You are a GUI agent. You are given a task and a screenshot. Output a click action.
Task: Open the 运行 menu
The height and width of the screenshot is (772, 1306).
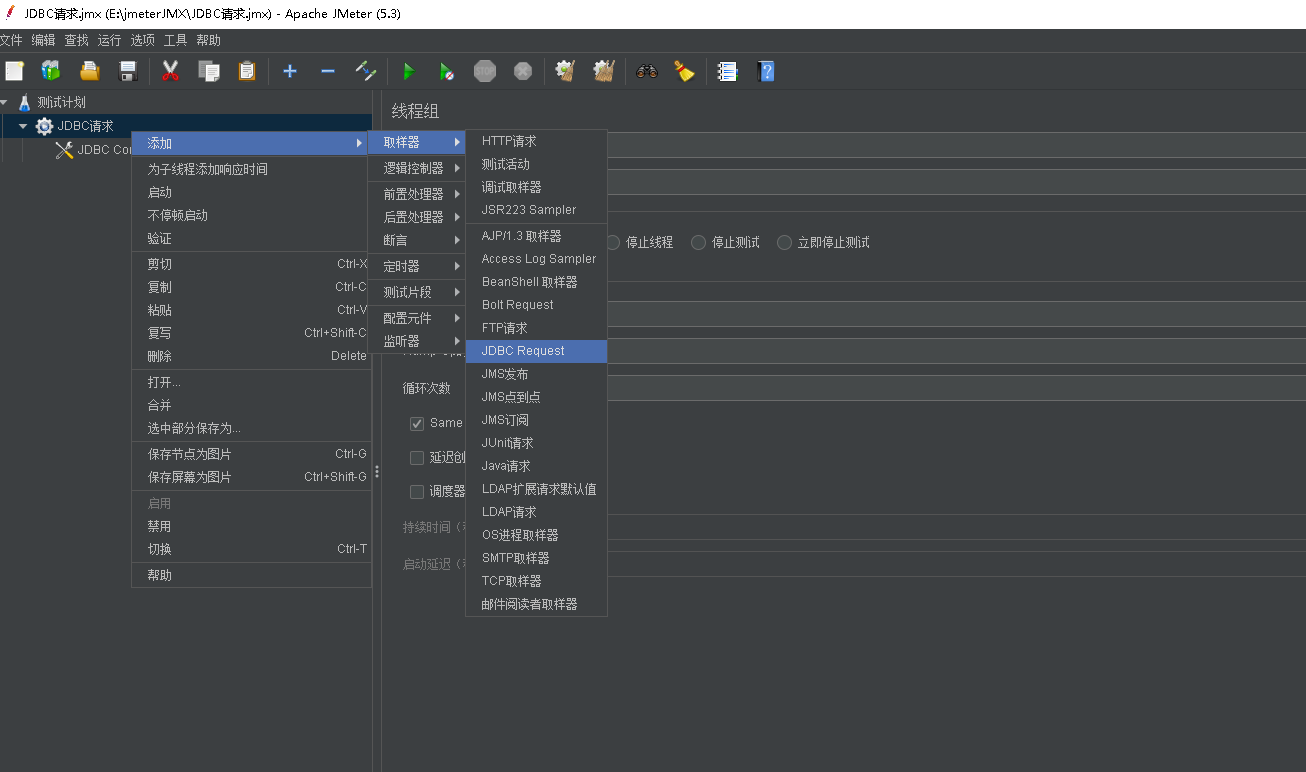109,40
